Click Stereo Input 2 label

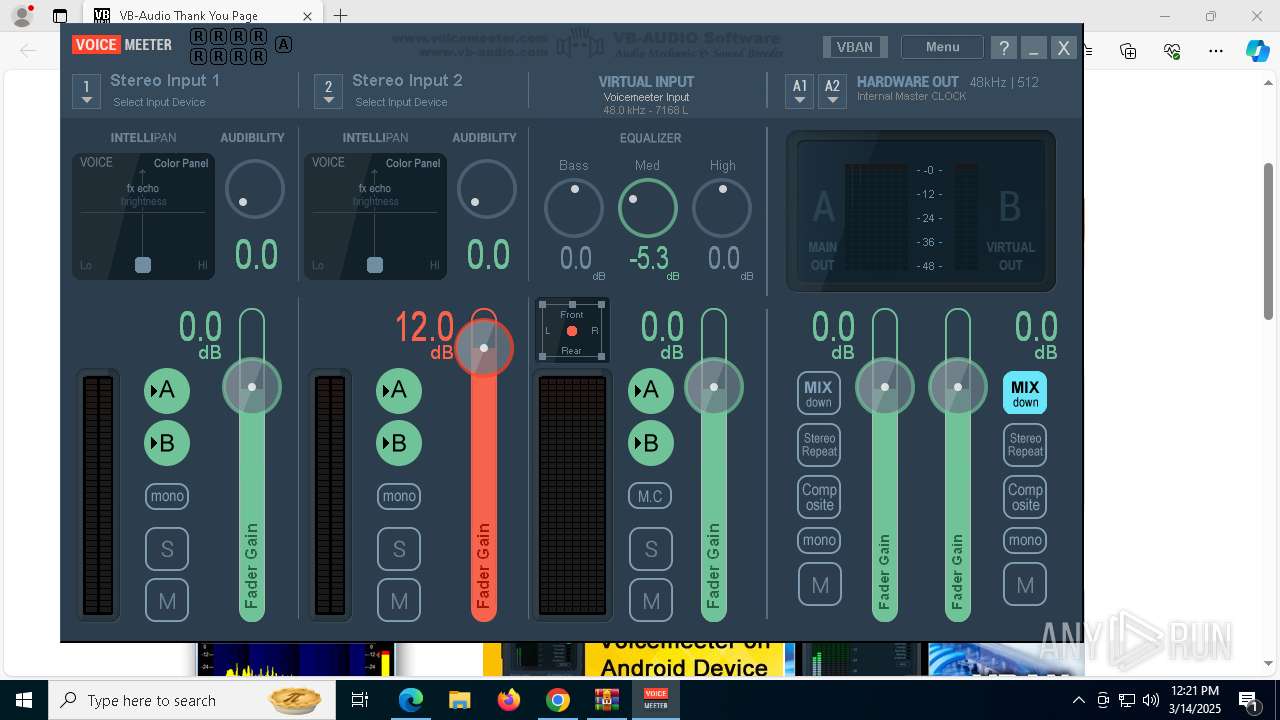pyautogui.click(x=407, y=80)
